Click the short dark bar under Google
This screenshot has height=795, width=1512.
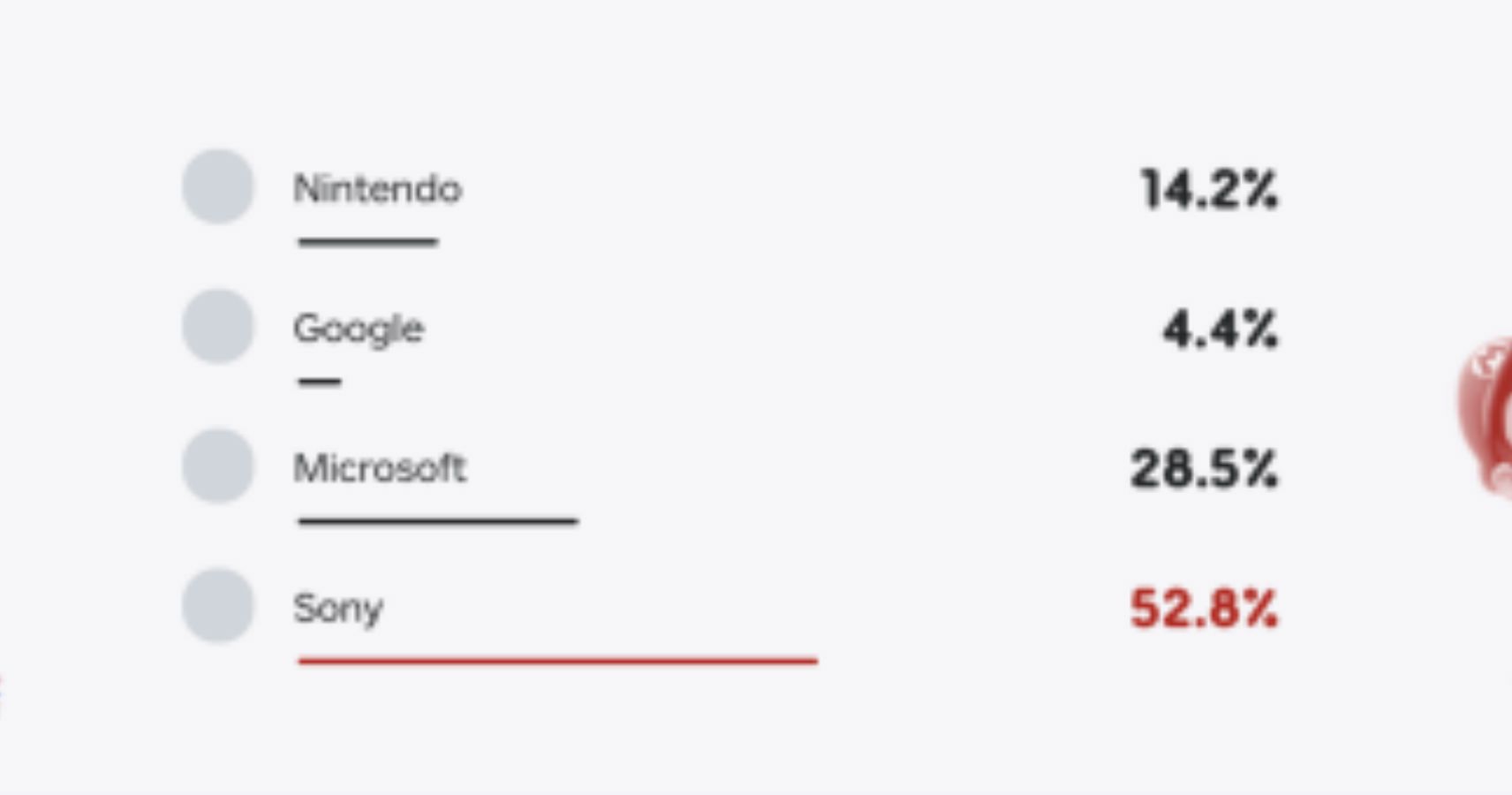point(320,382)
